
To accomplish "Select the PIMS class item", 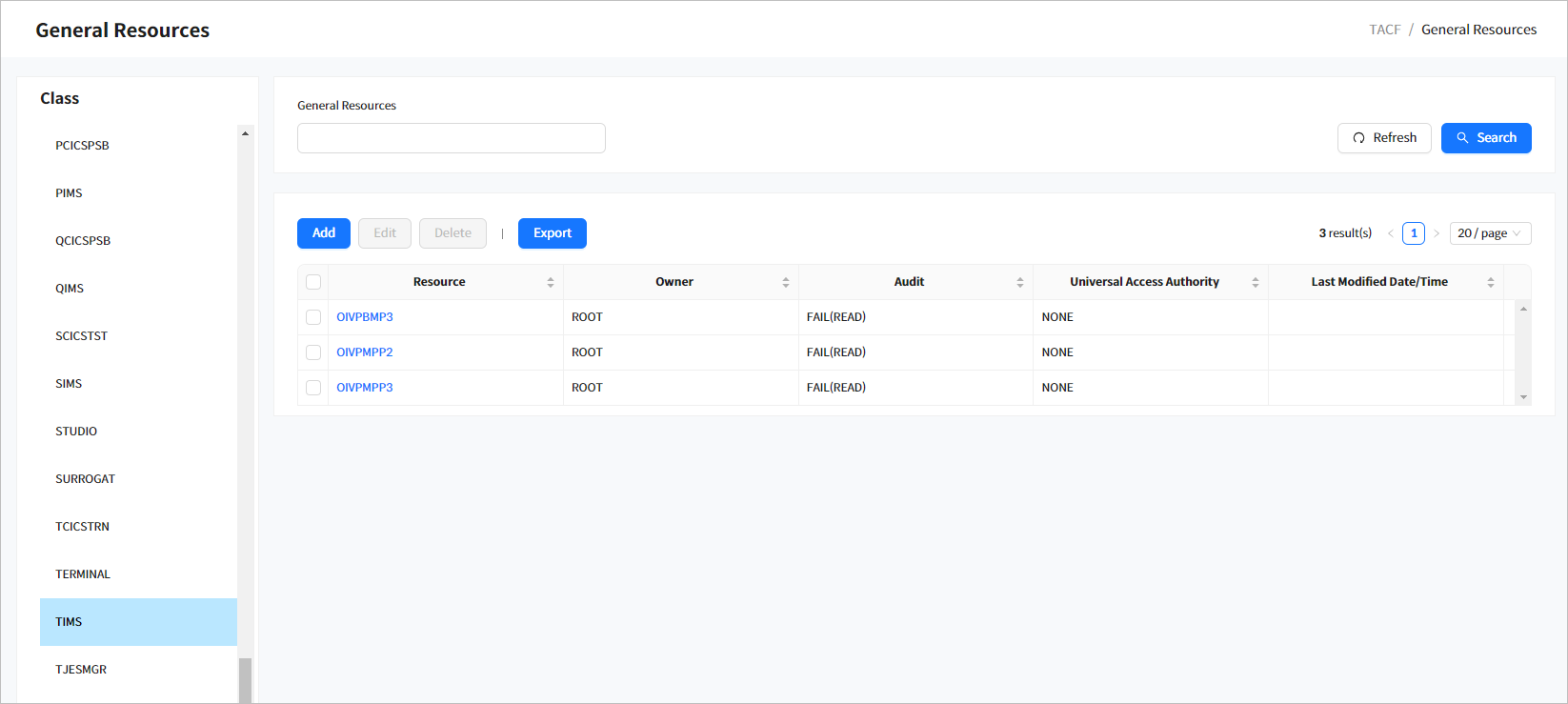I will coord(69,193).
